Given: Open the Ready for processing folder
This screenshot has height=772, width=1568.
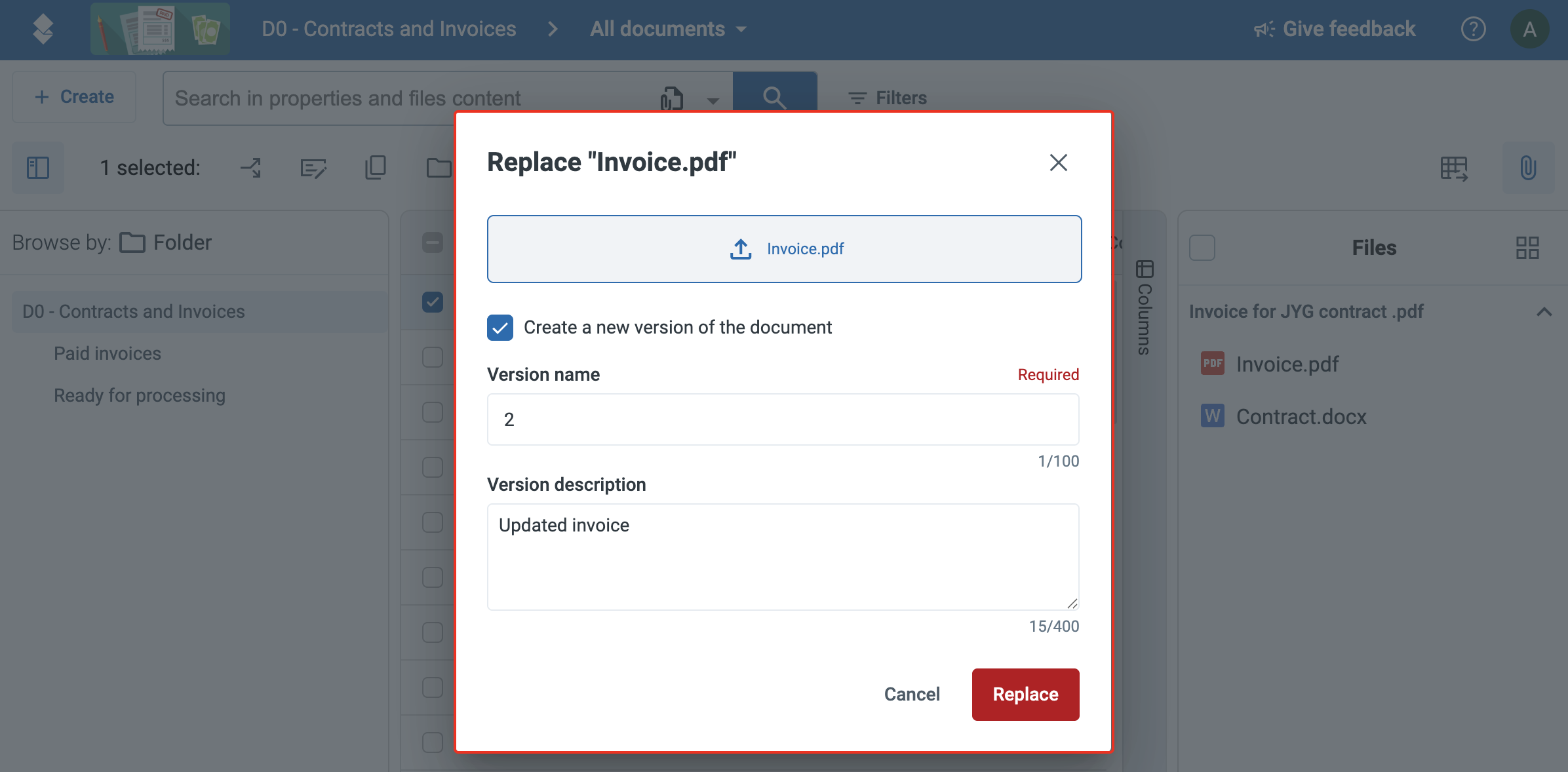Looking at the screenshot, I should tap(140, 395).
